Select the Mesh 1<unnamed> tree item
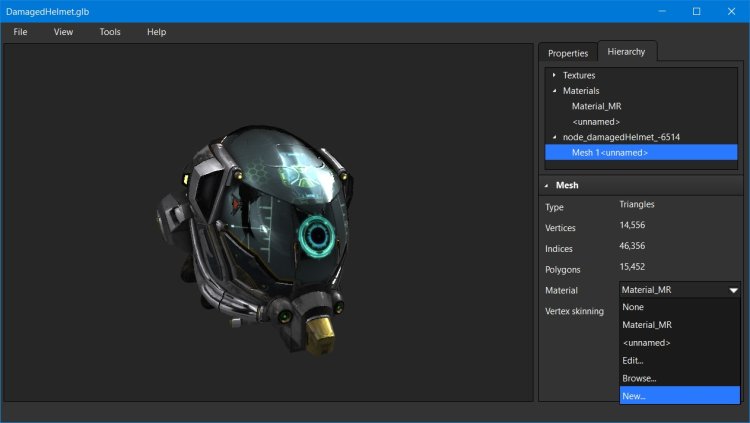This screenshot has width=750, height=423. coord(609,153)
